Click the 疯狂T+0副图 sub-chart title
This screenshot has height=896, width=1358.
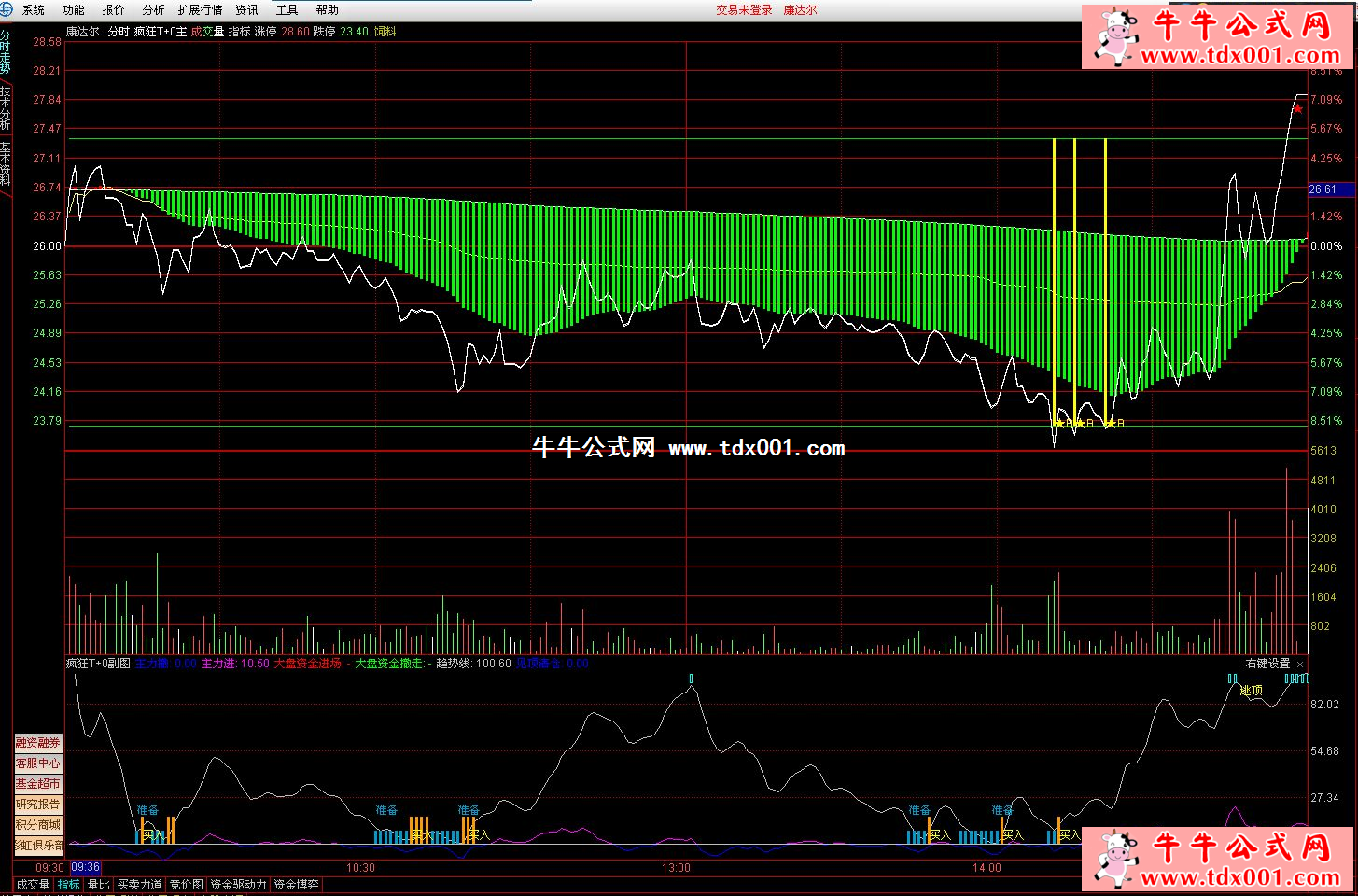[98, 664]
